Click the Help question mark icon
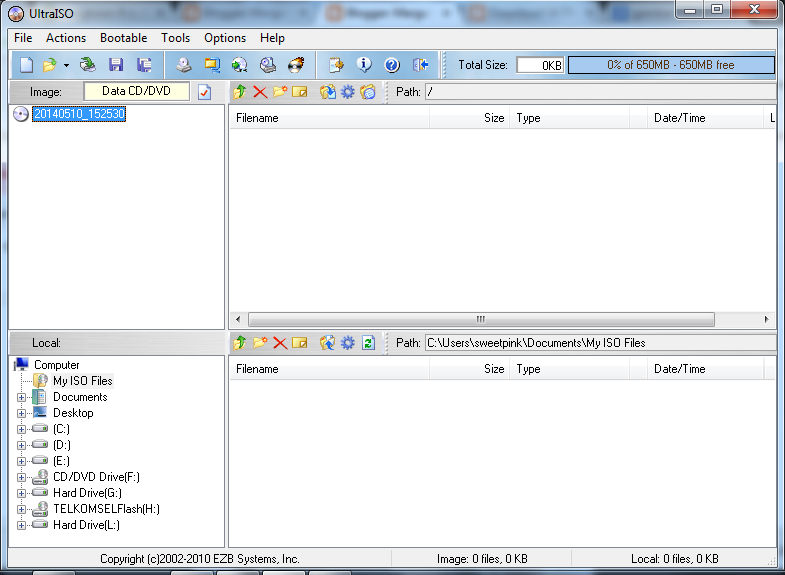Screen dimensions: 785x575 point(392,65)
